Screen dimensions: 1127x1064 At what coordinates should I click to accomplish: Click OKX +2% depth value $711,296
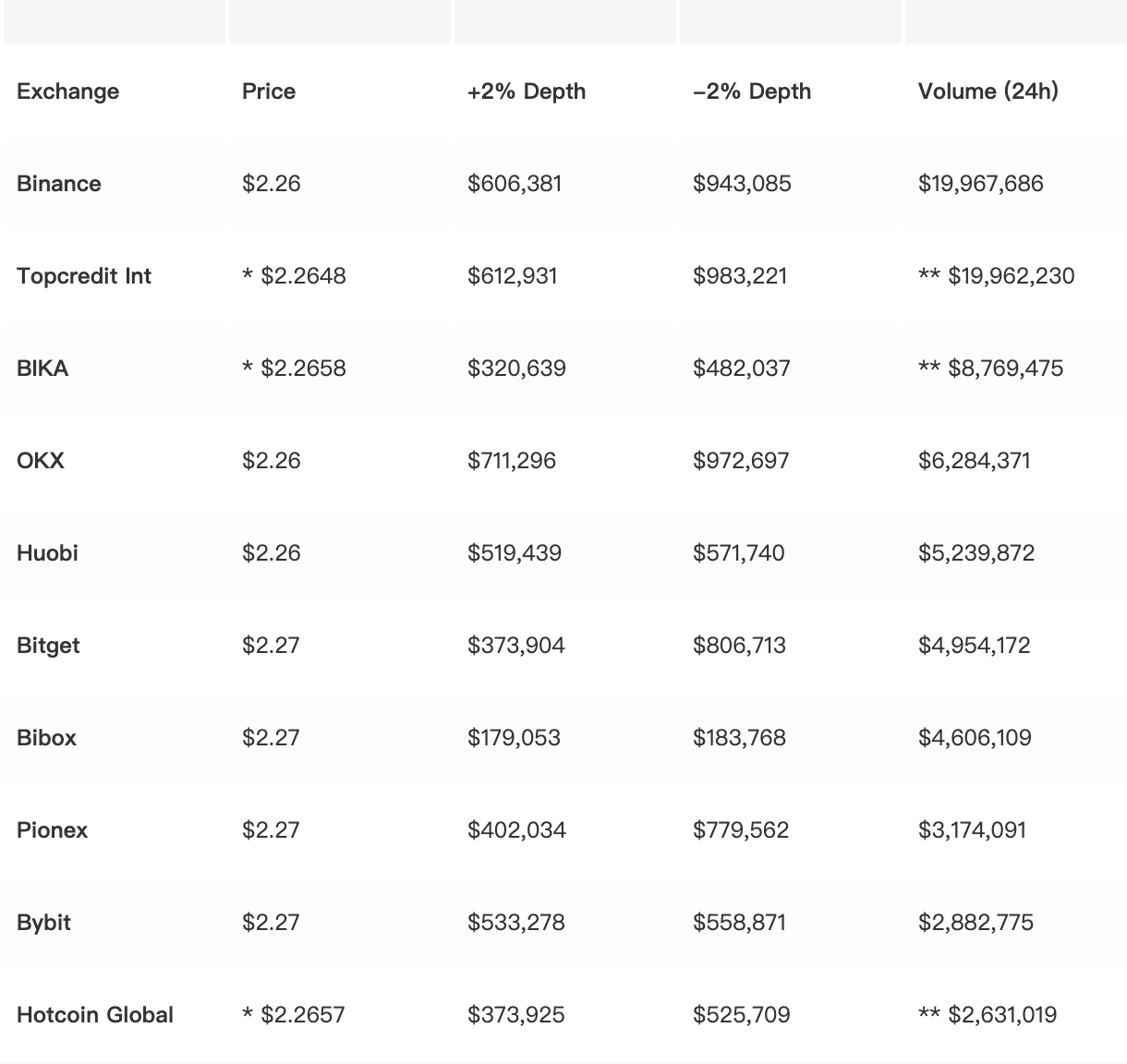point(512,461)
